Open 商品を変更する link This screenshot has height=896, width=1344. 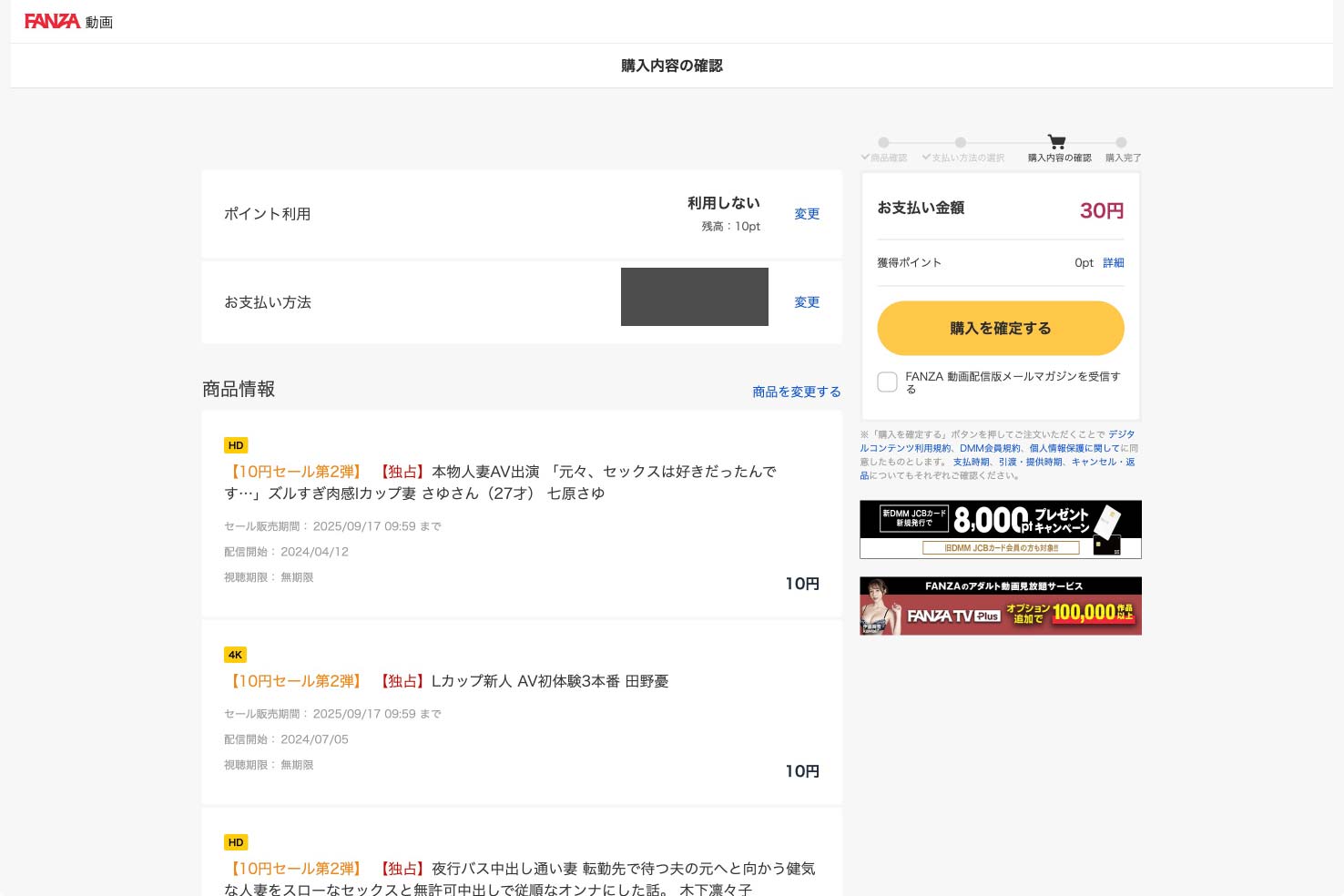coord(797,392)
